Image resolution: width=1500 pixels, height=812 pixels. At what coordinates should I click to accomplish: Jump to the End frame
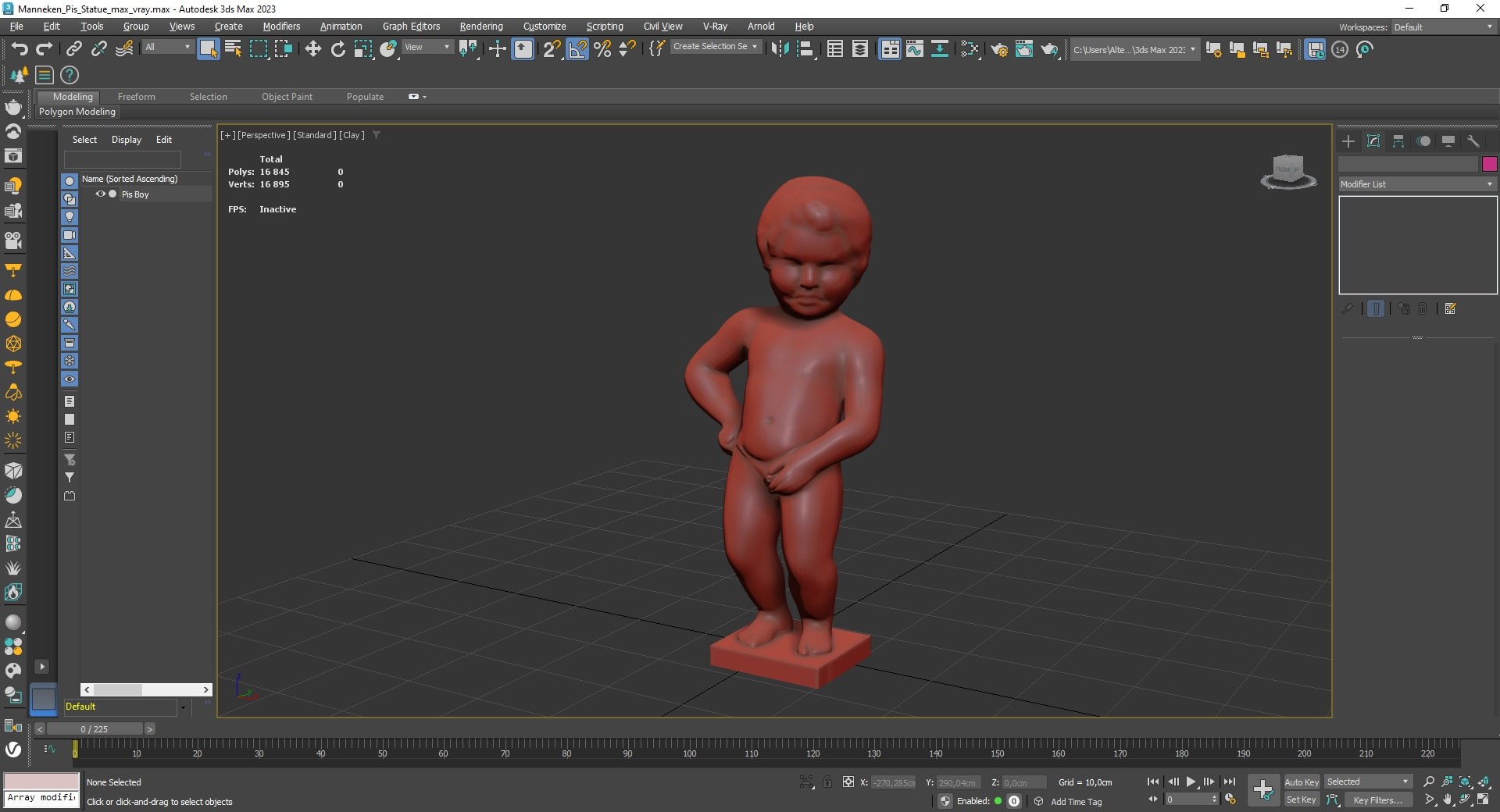tap(1230, 782)
